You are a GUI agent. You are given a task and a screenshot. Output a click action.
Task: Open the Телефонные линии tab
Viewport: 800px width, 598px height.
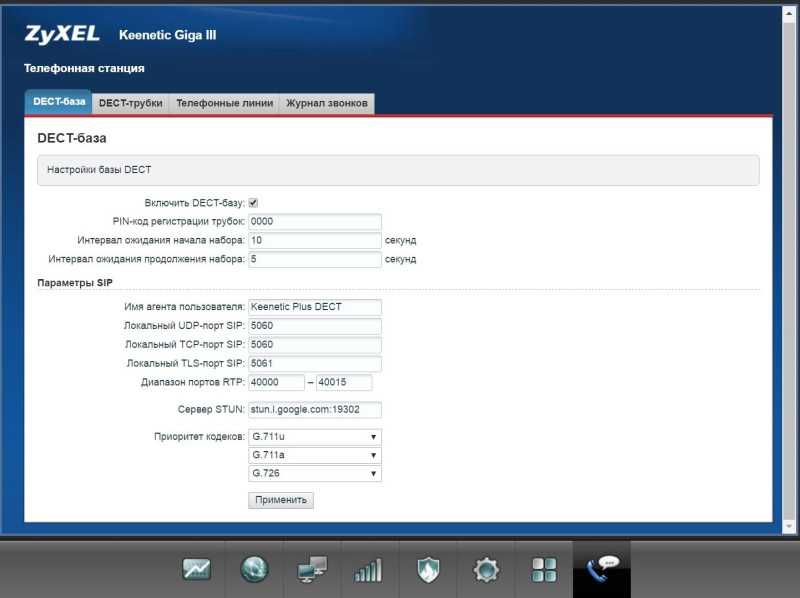click(x=224, y=103)
